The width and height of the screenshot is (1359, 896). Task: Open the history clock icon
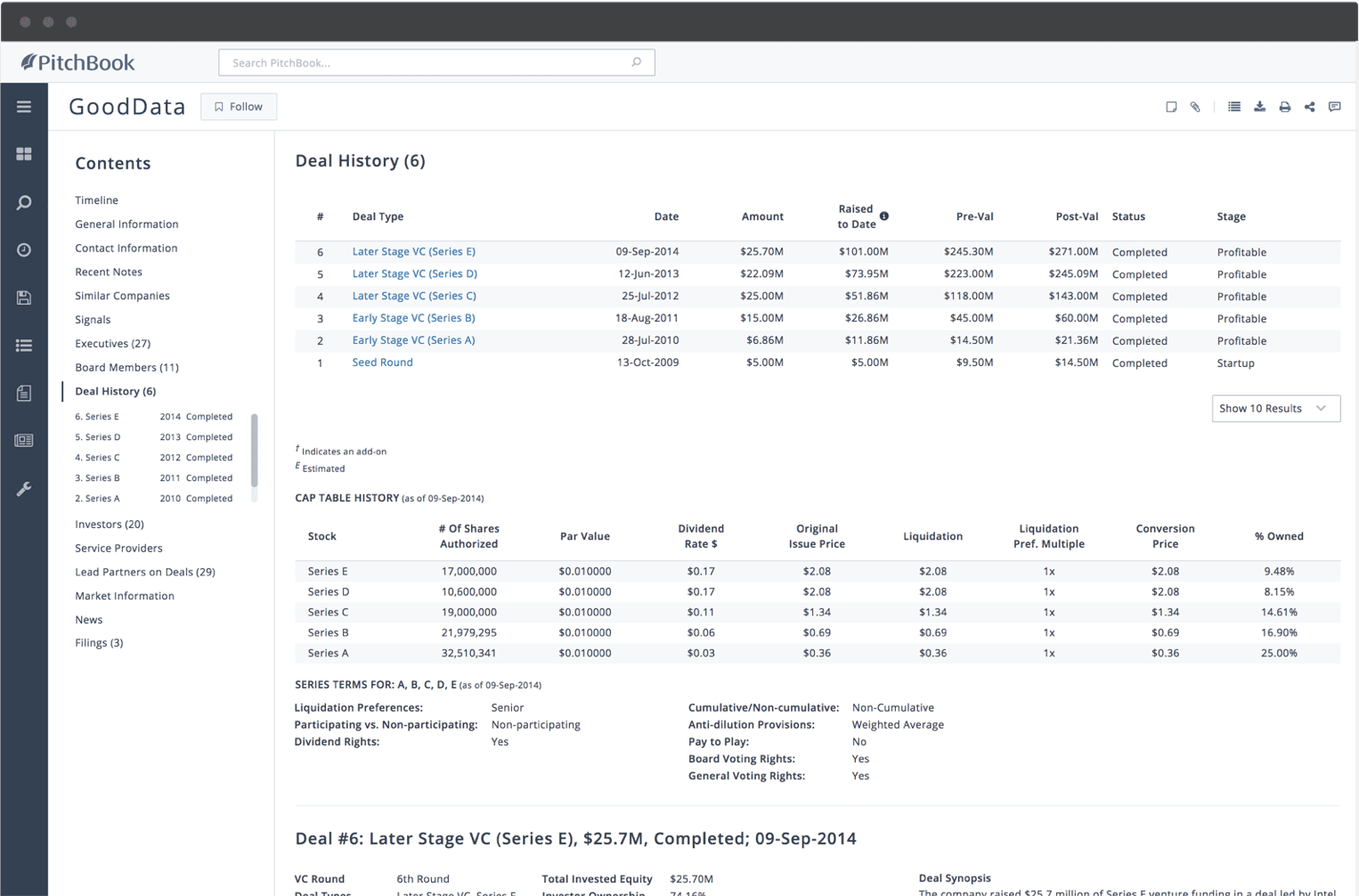pos(24,250)
